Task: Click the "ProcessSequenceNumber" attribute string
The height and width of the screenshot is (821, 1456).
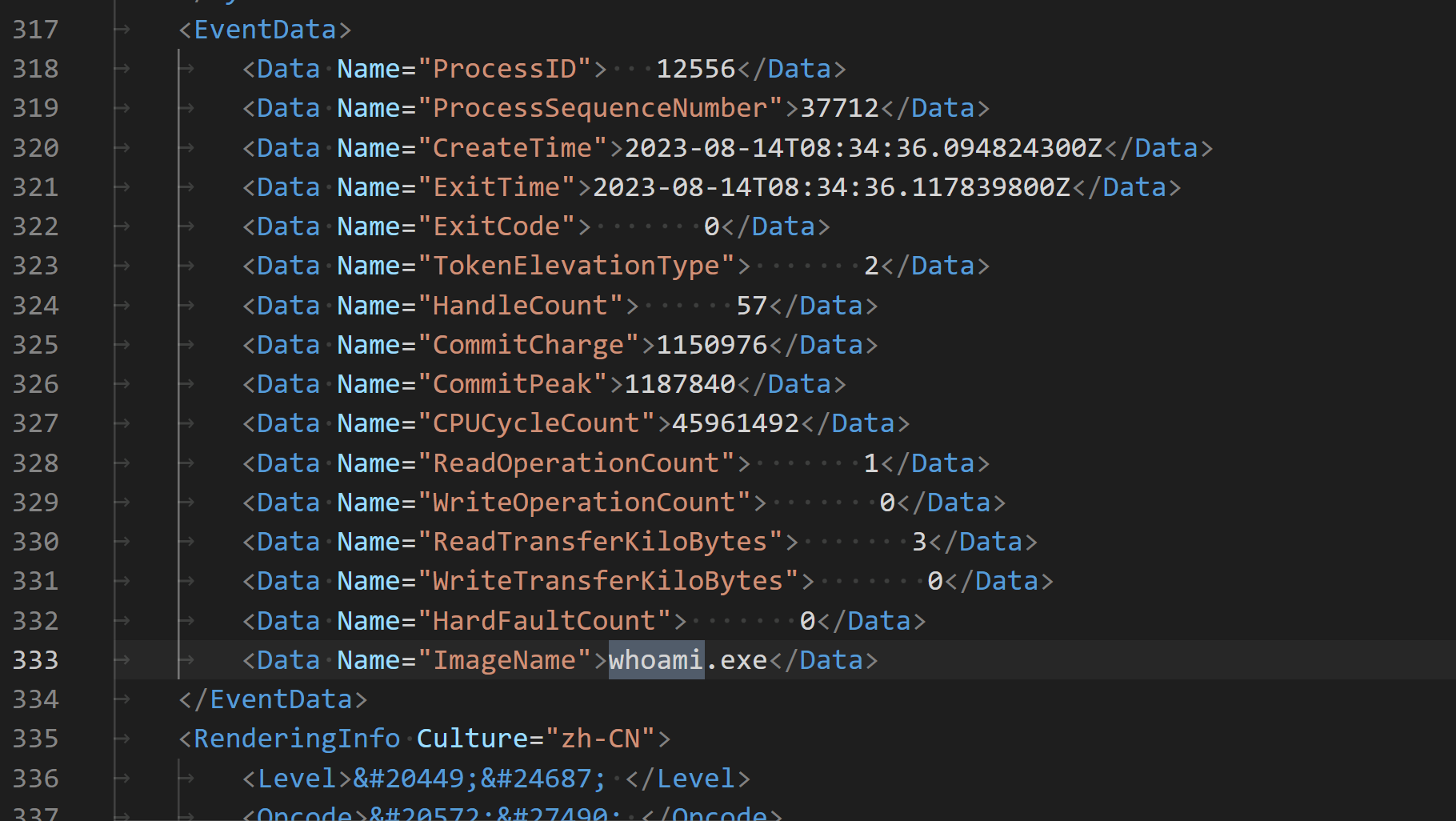Action: pyautogui.click(x=600, y=108)
